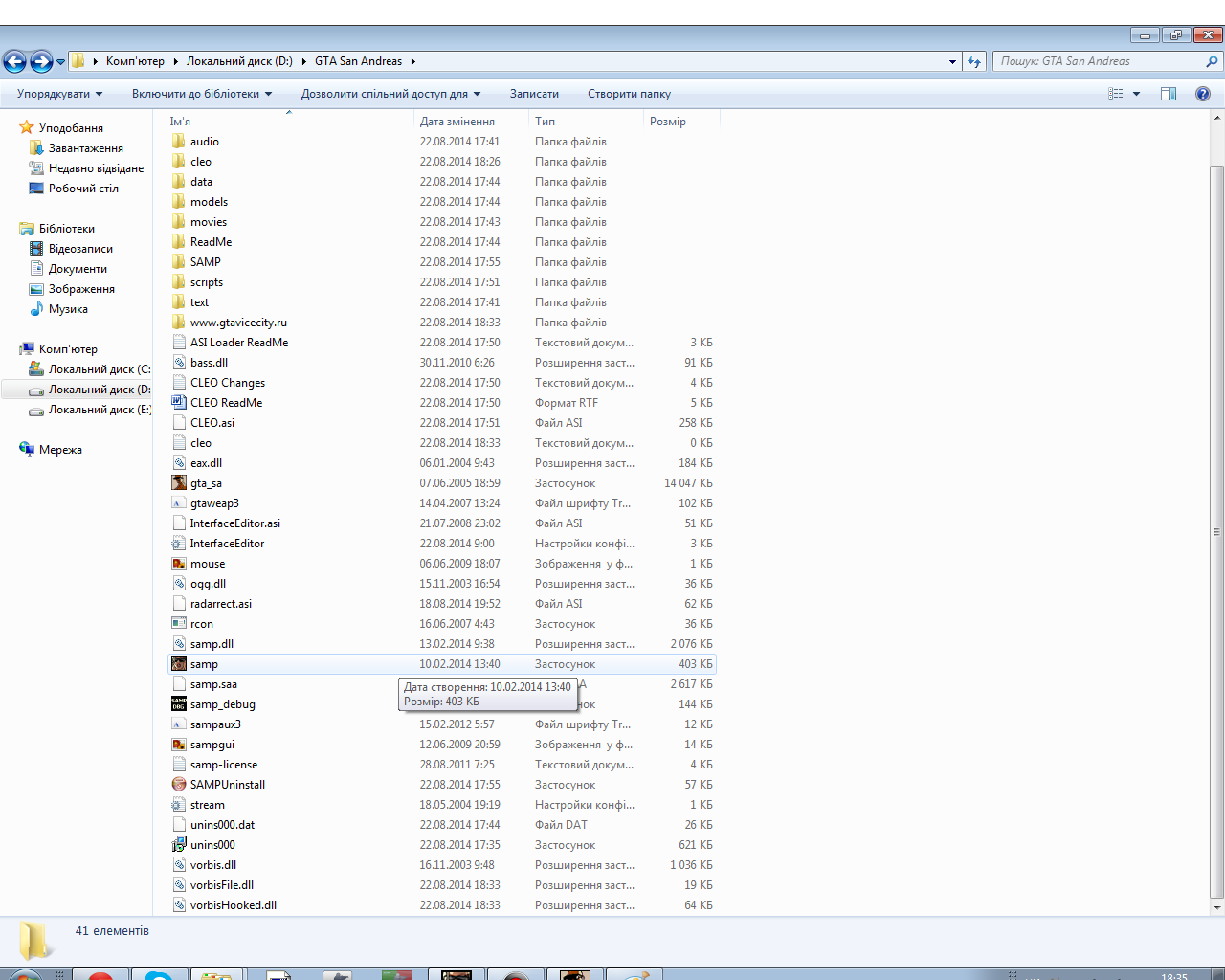
Task: Open the Упорядкувати dropdown menu
Action: click(59, 94)
